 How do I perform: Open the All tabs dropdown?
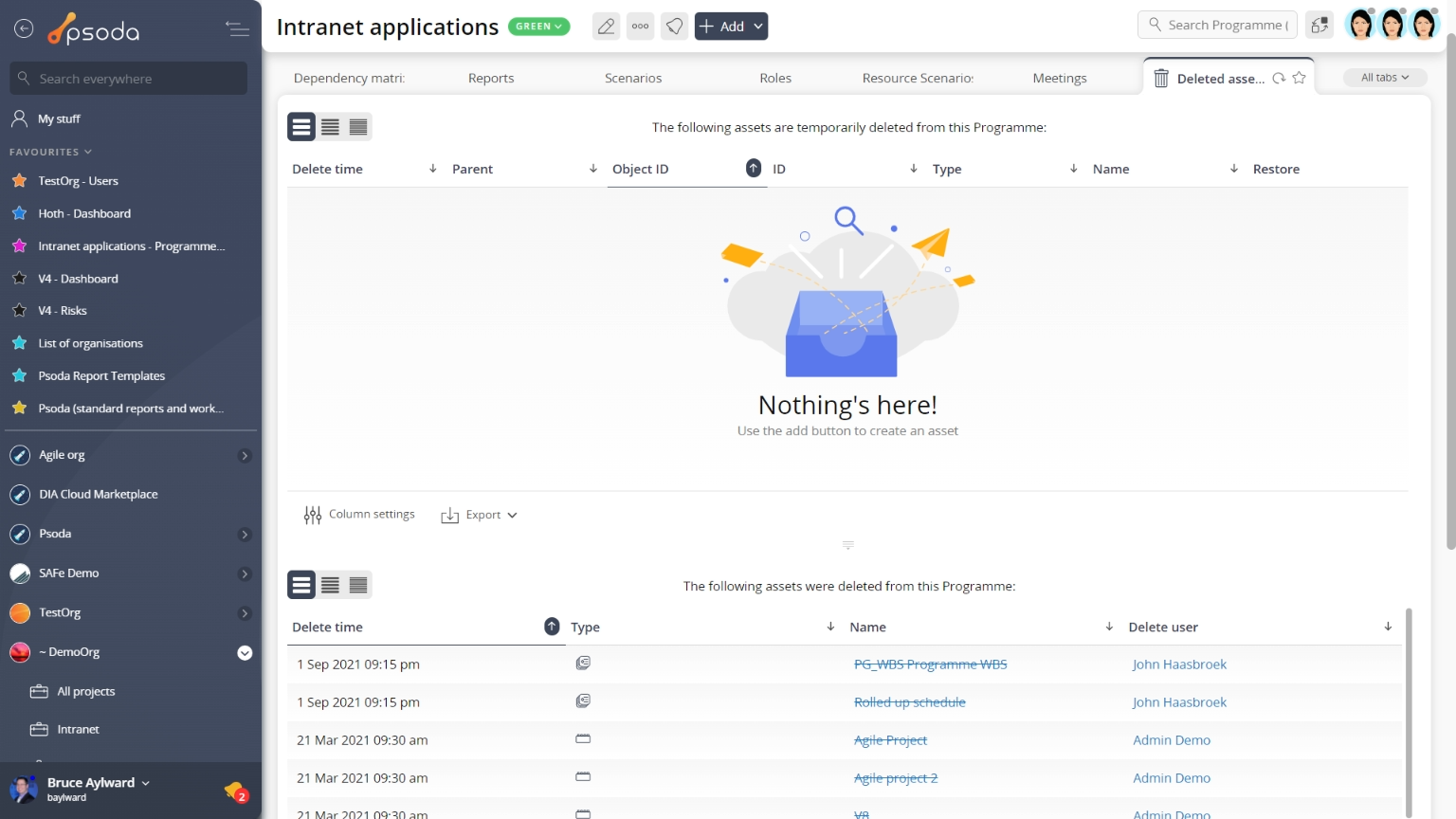(1385, 78)
